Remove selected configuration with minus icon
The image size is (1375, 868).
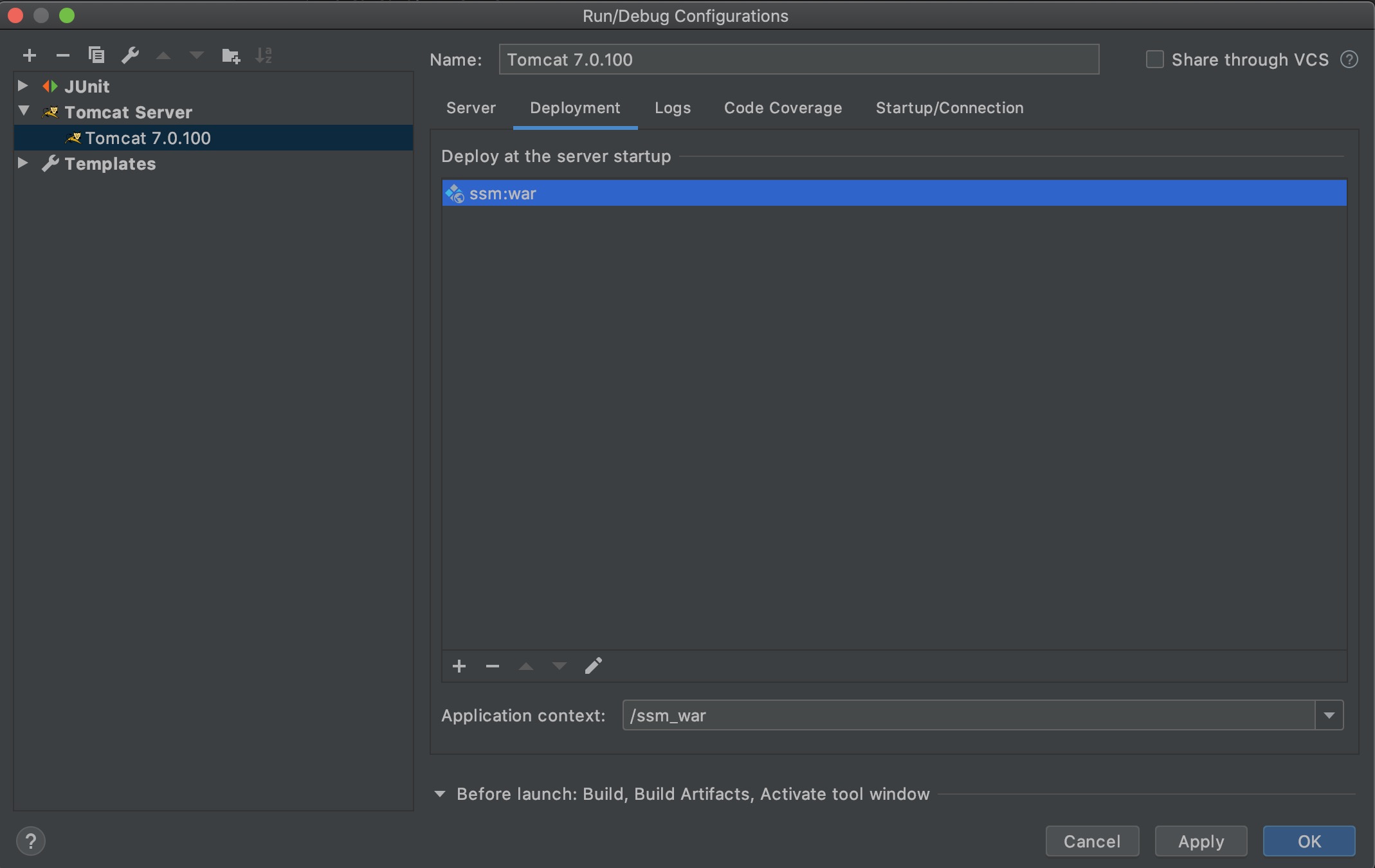[63, 56]
